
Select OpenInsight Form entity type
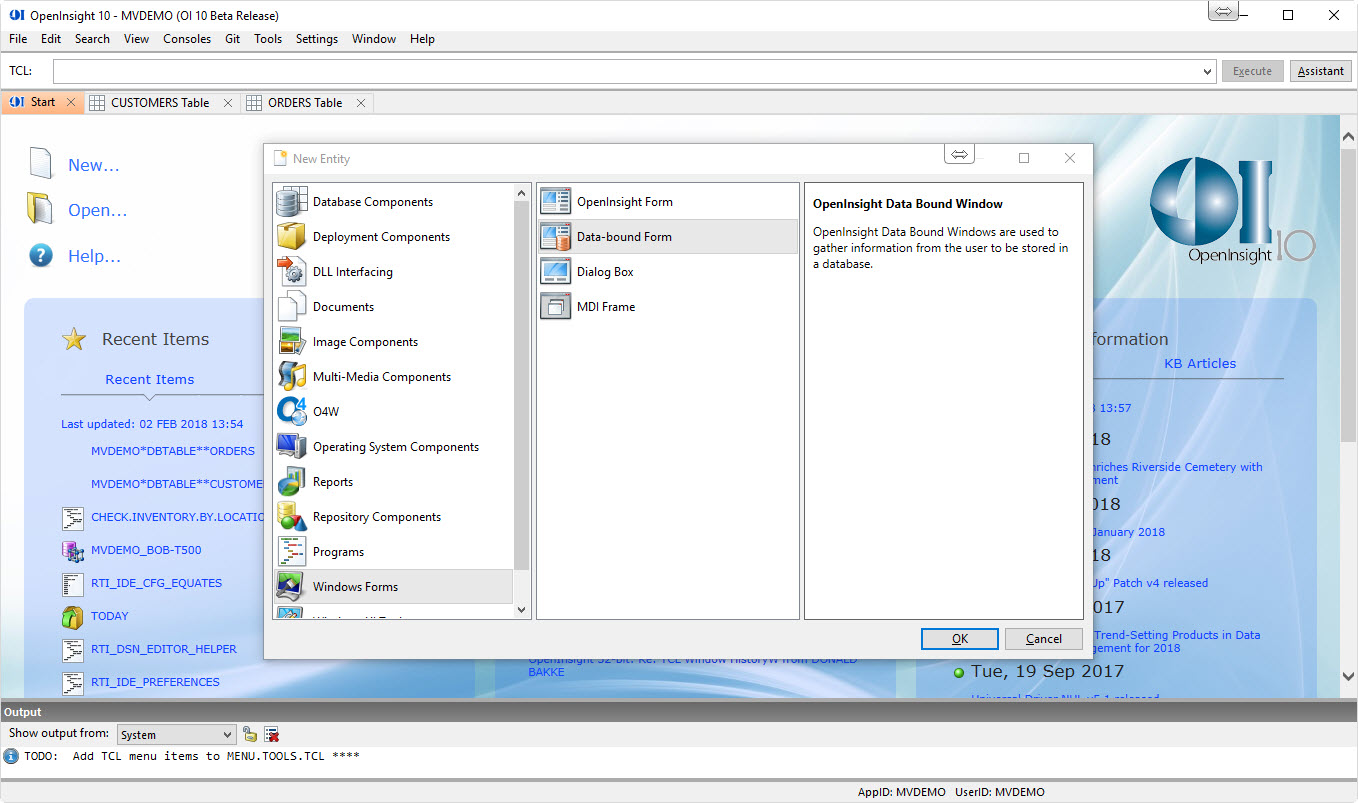click(x=667, y=202)
